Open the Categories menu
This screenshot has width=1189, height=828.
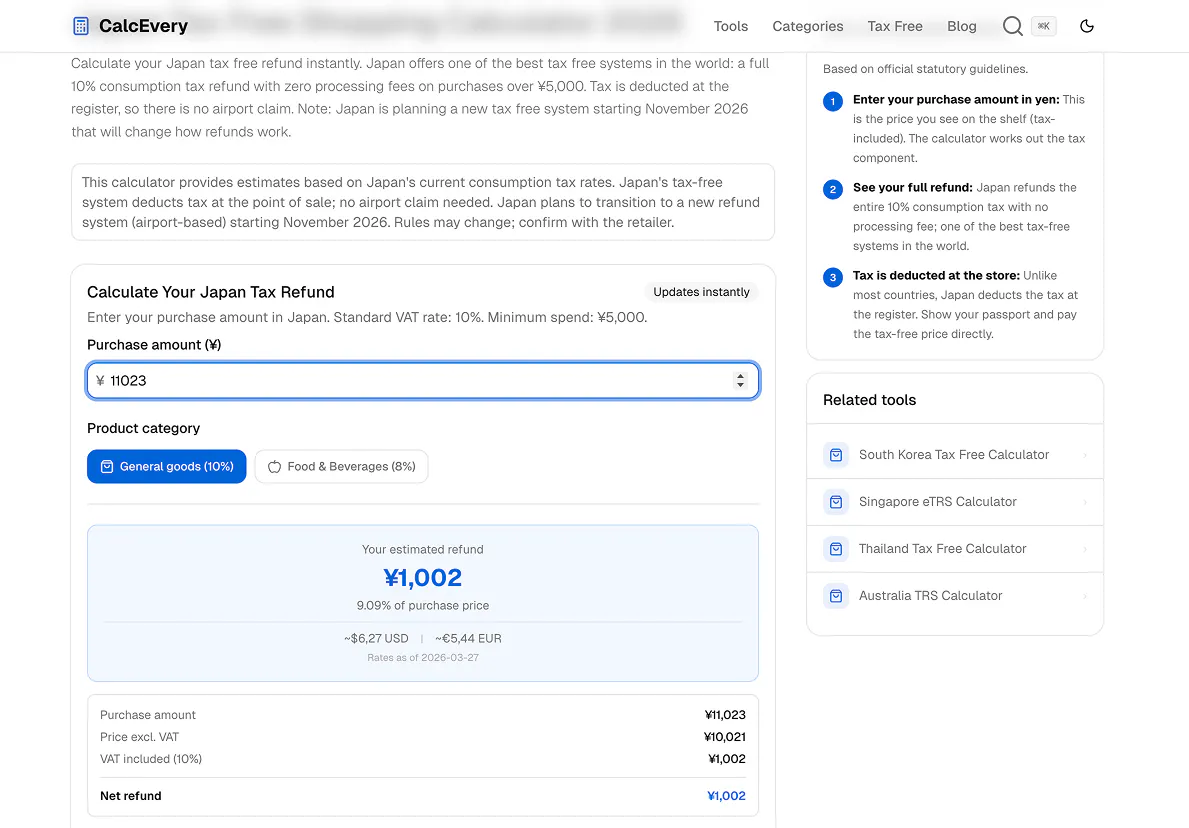(808, 27)
